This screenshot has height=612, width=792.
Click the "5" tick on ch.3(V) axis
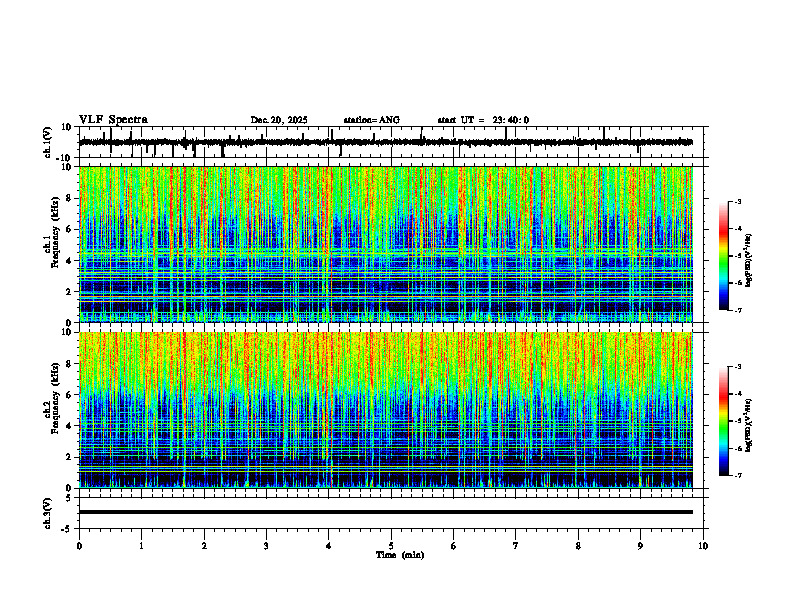coord(70,497)
